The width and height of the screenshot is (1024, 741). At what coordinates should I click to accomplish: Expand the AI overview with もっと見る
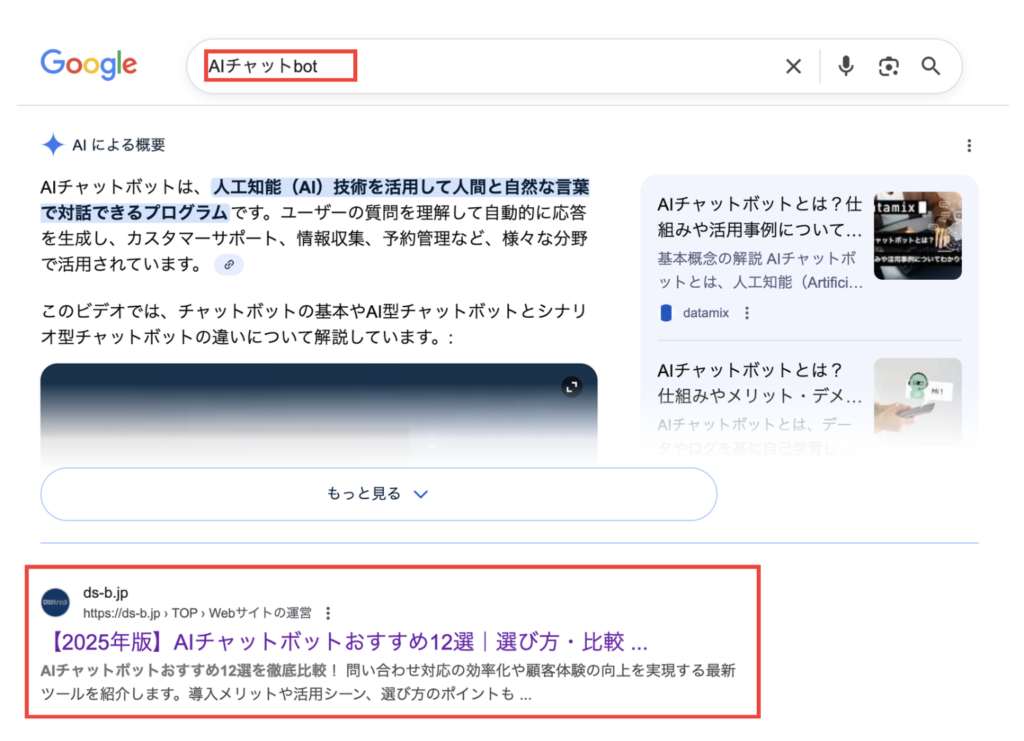click(378, 494)
